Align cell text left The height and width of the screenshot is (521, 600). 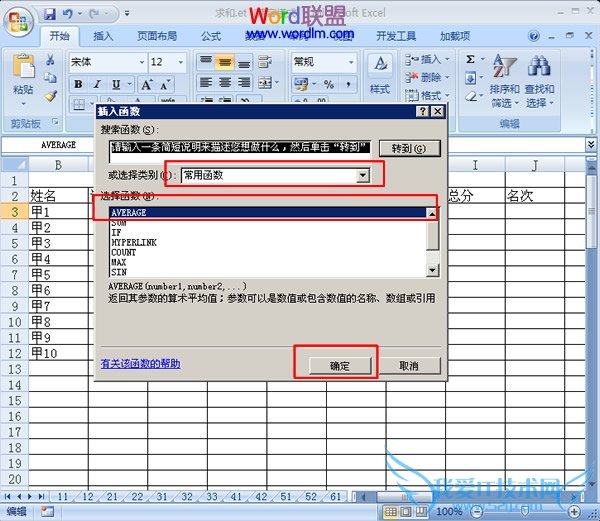206,83
